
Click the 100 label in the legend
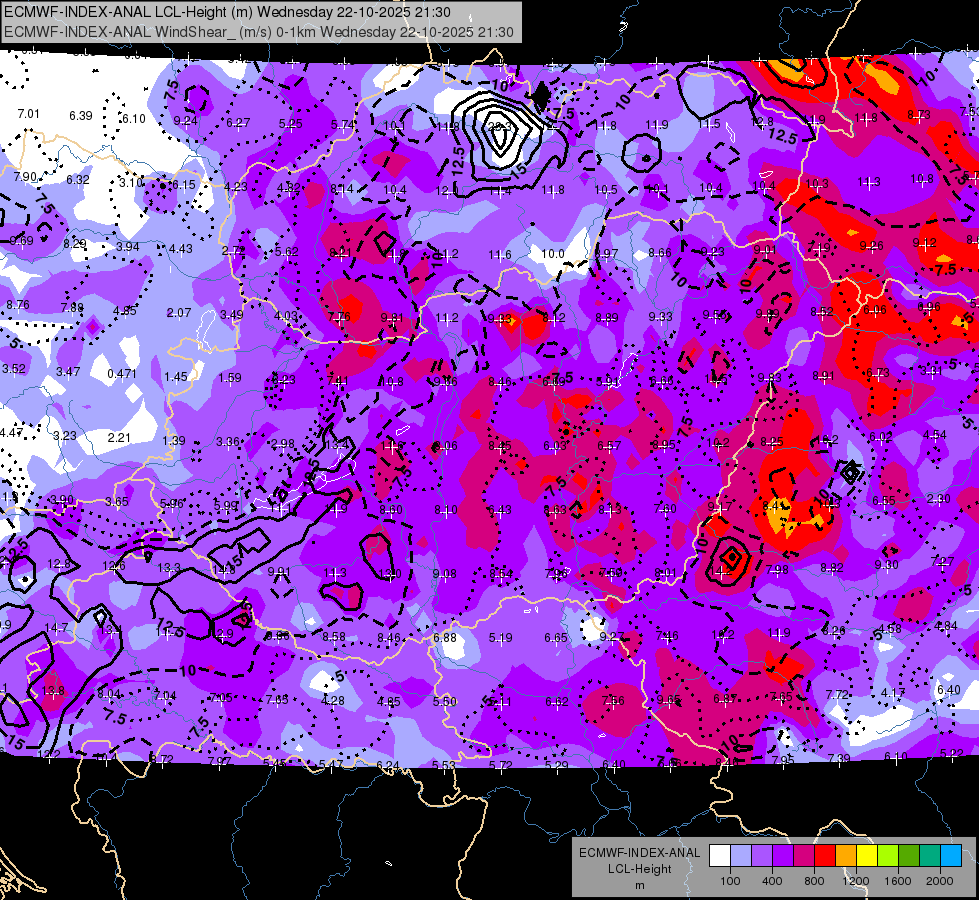[x=730, y=881]
